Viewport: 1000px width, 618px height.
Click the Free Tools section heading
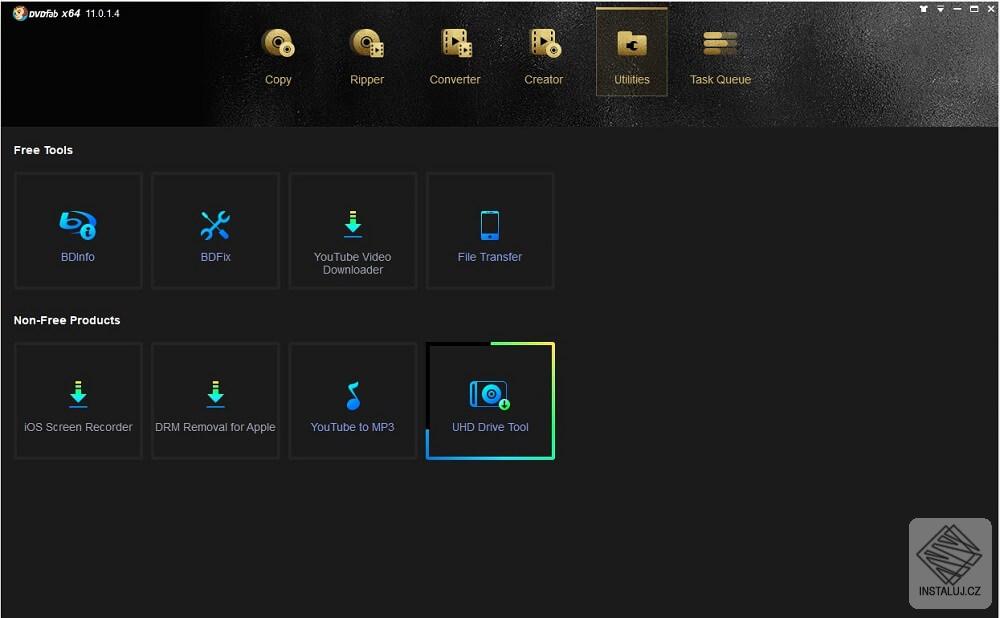click(x=43, y=151)
